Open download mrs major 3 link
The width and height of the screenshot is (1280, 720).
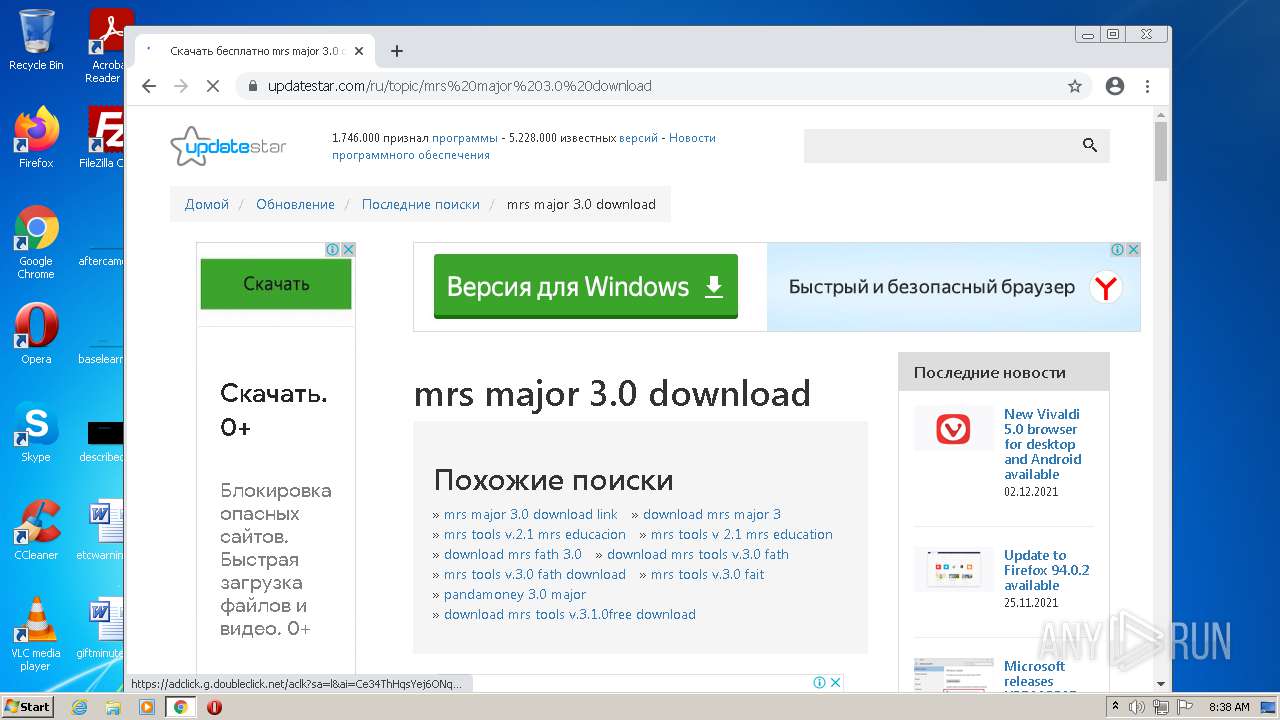pos(712,514)
